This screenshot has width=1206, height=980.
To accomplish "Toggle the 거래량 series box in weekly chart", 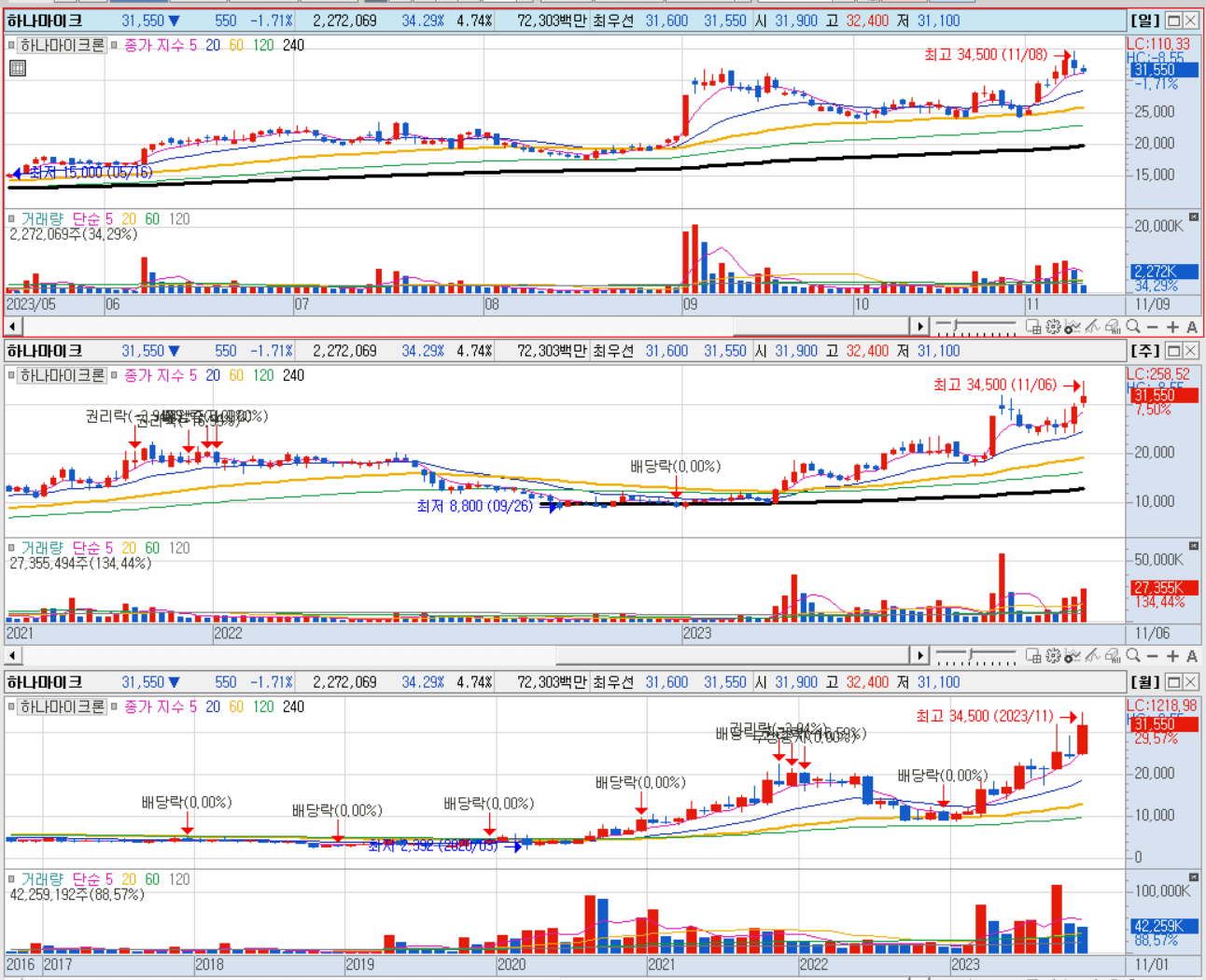I will pos(12,548).
